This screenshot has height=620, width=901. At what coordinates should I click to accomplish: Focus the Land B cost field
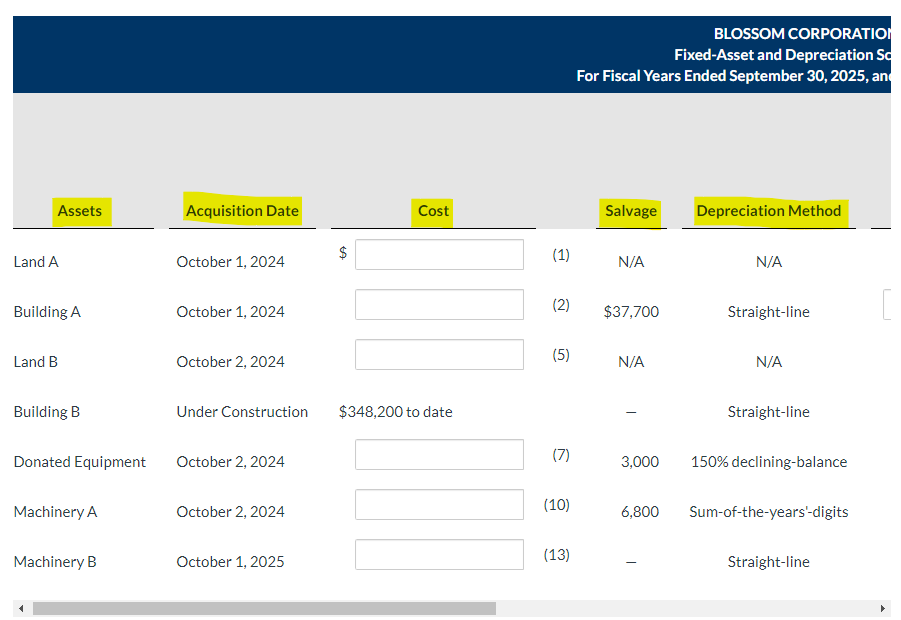tap(439, 355)
